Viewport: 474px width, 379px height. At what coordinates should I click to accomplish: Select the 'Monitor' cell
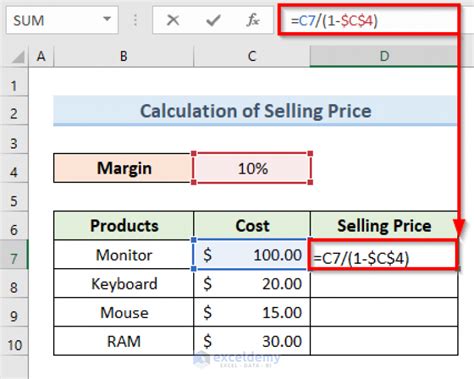pyautogui.click(x=124, y=255)
